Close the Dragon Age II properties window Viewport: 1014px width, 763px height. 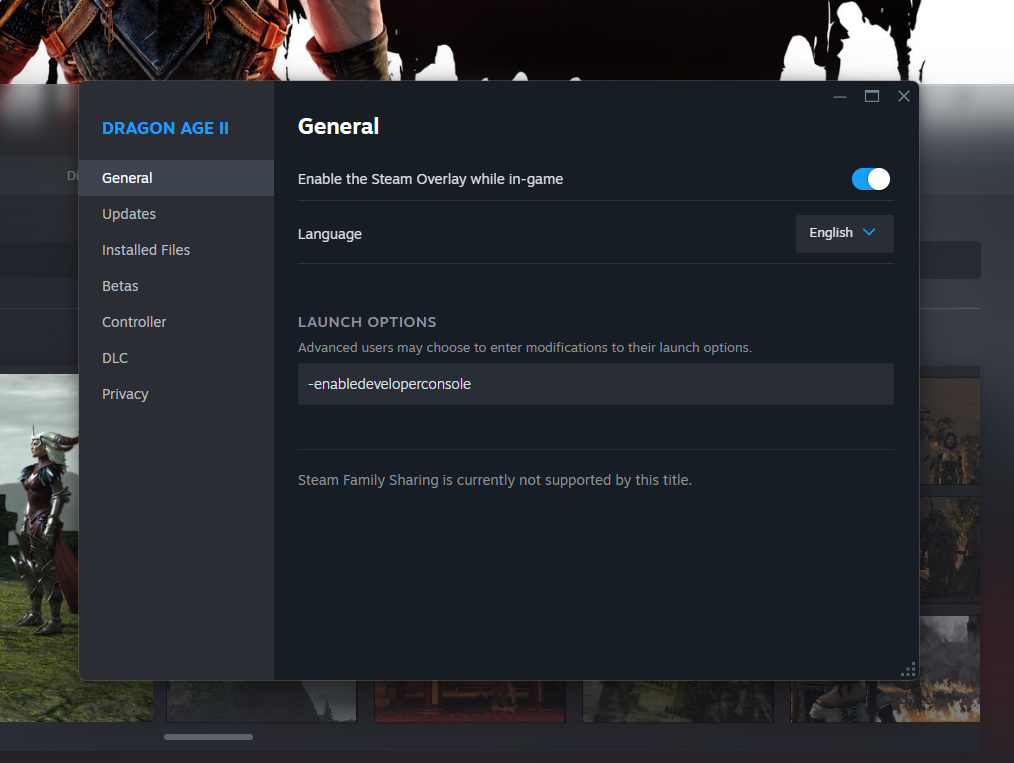coord(904,96)
